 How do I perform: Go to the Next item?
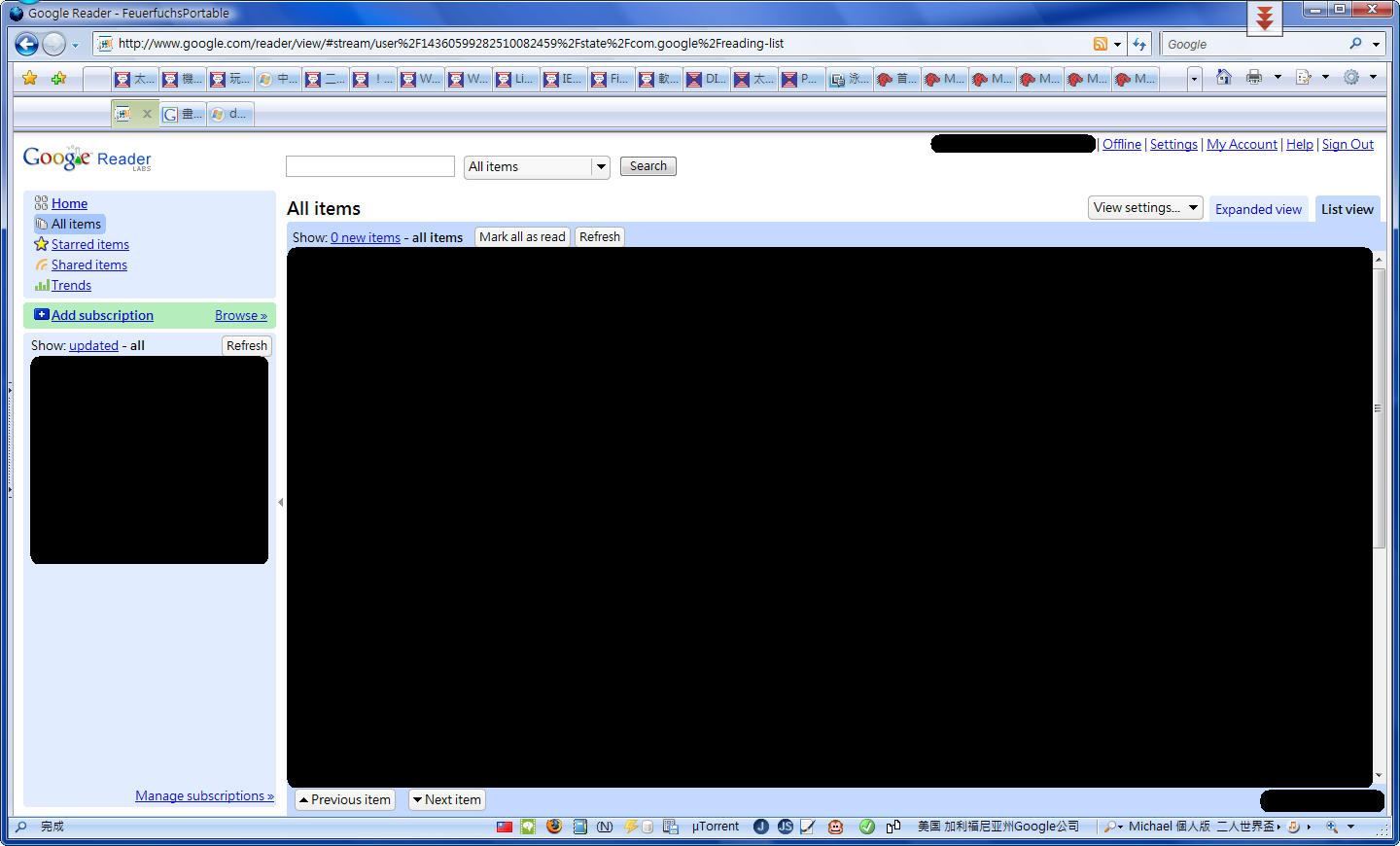tap(446, 800)
